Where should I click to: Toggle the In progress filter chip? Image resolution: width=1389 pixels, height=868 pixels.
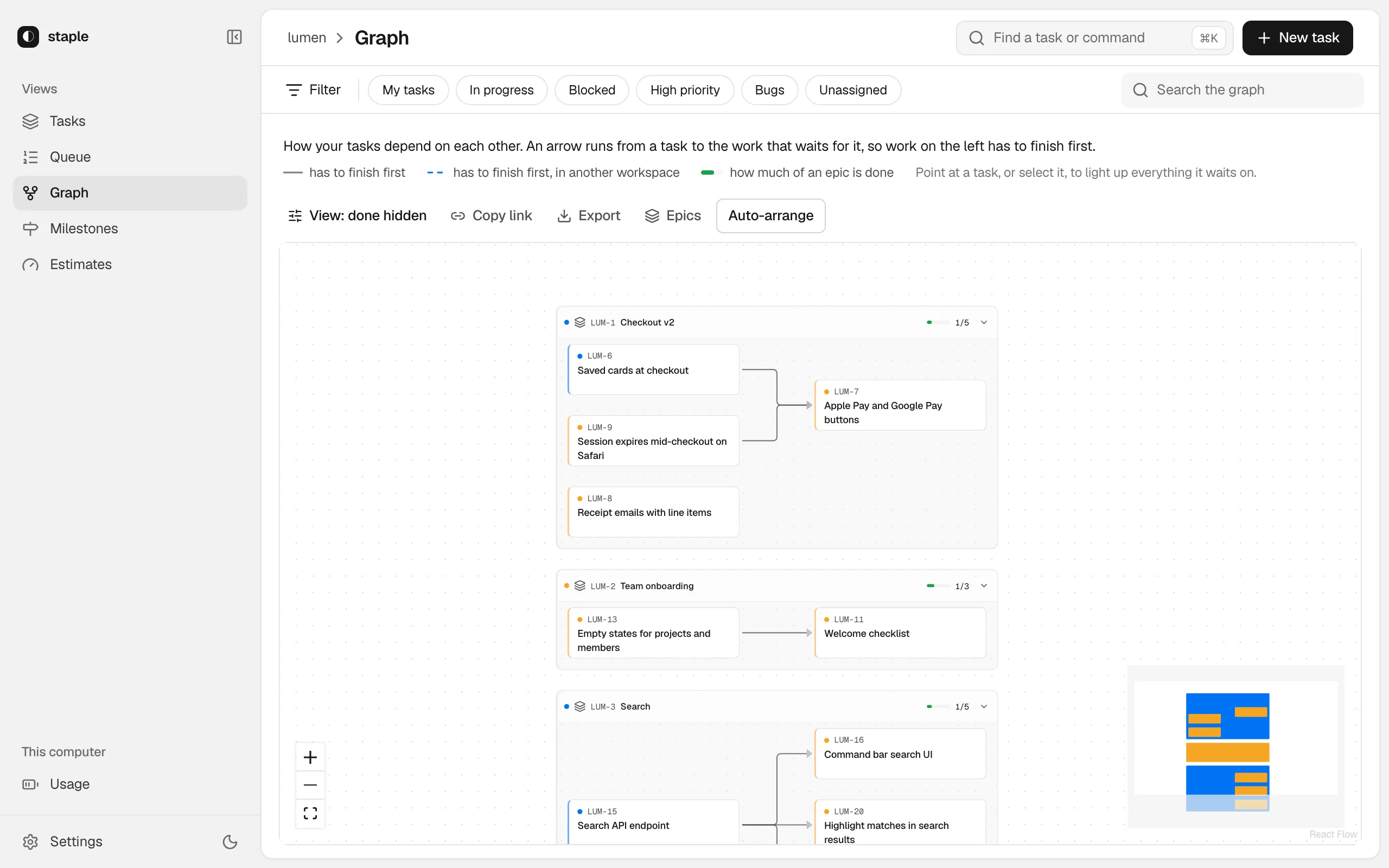pos(501,90)
